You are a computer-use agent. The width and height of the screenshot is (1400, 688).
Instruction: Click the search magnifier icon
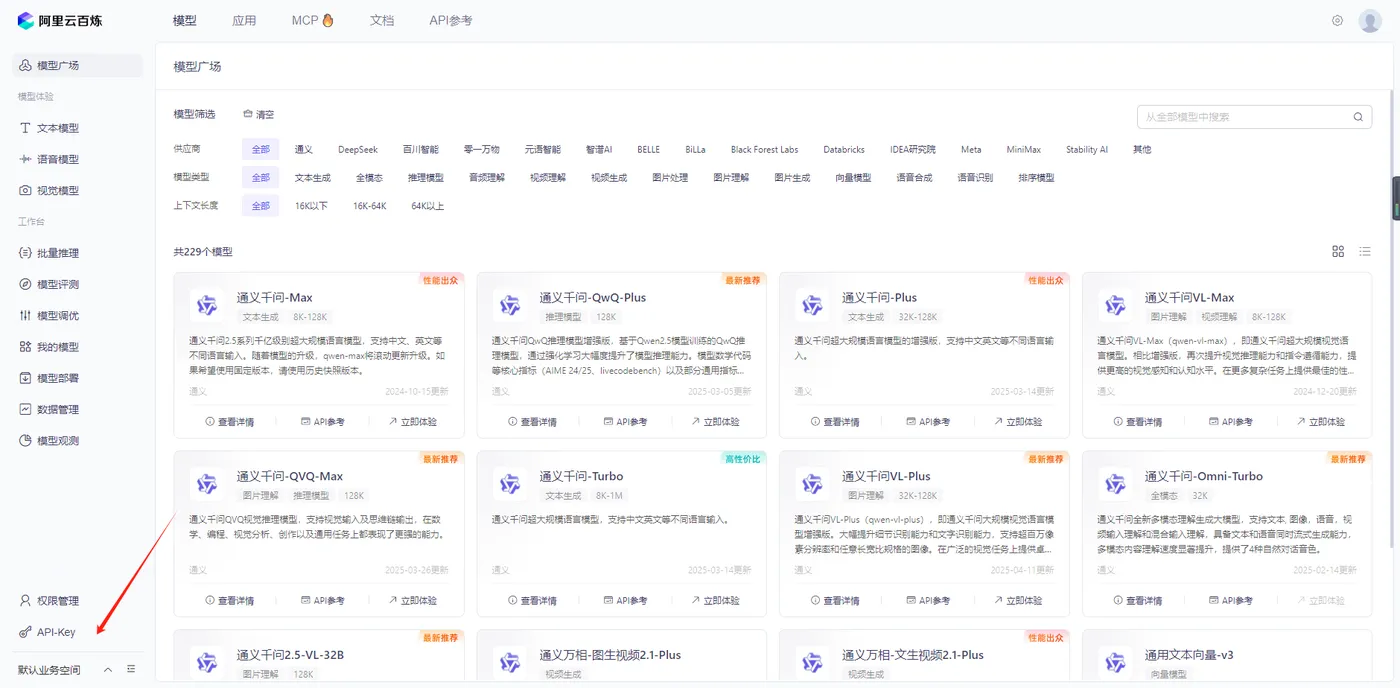(x=1358, y=117)
